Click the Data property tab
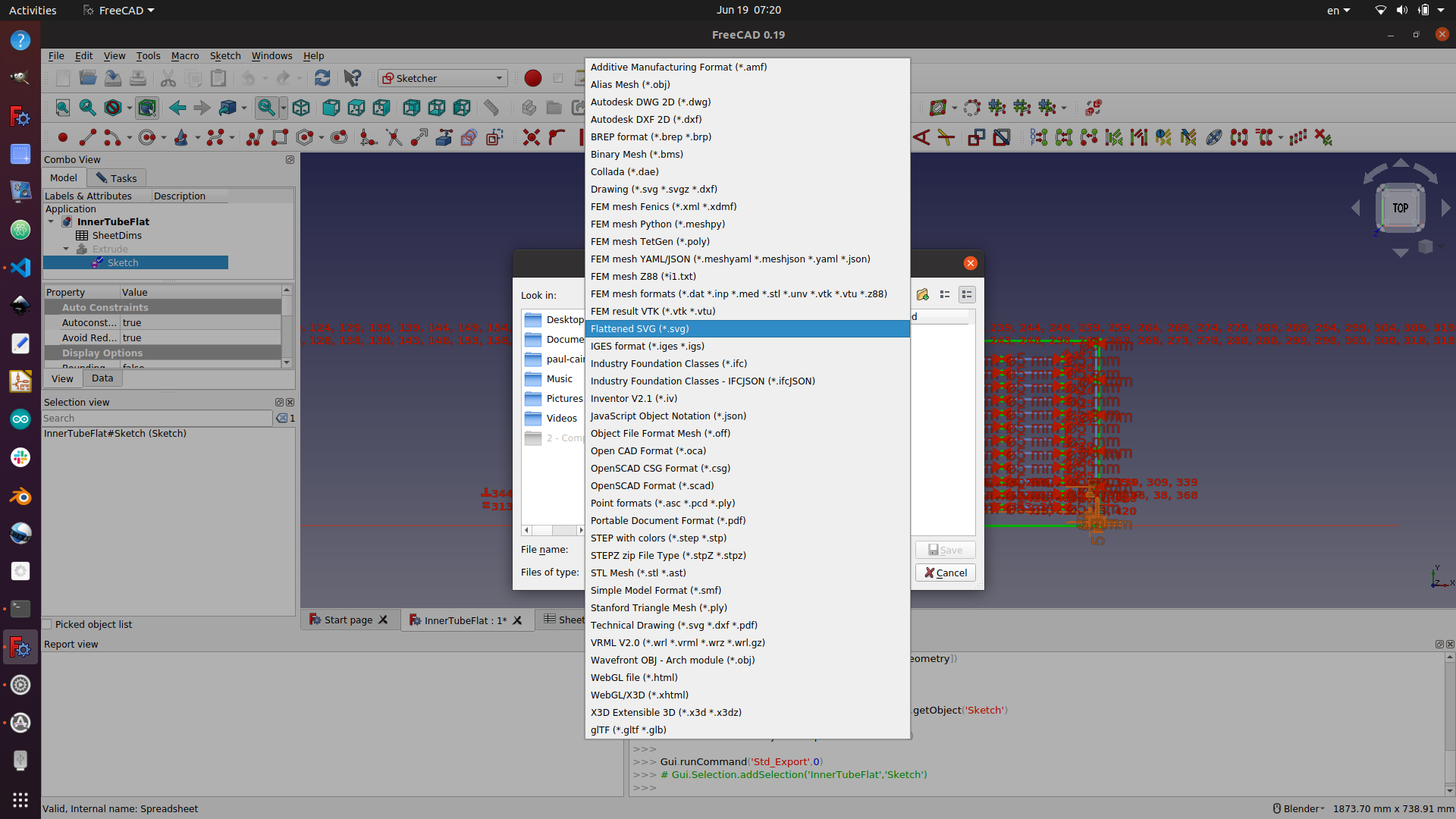Viewport: 1456px width, 819px height. (x=102, y=378)
